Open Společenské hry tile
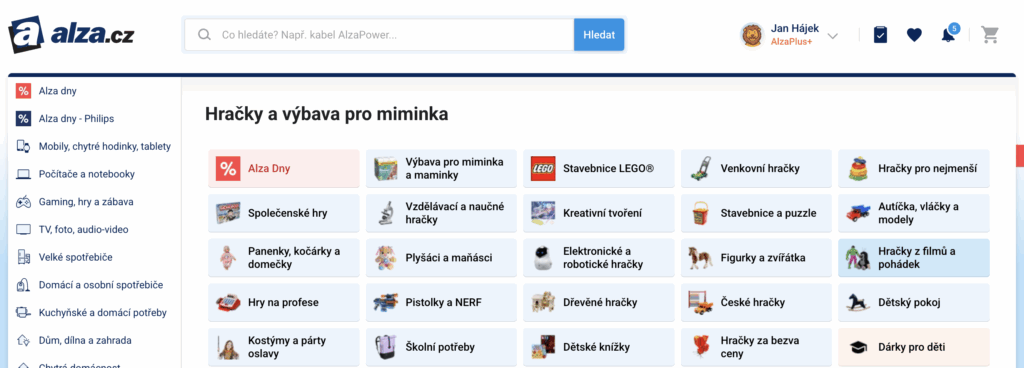 [284, 213]
